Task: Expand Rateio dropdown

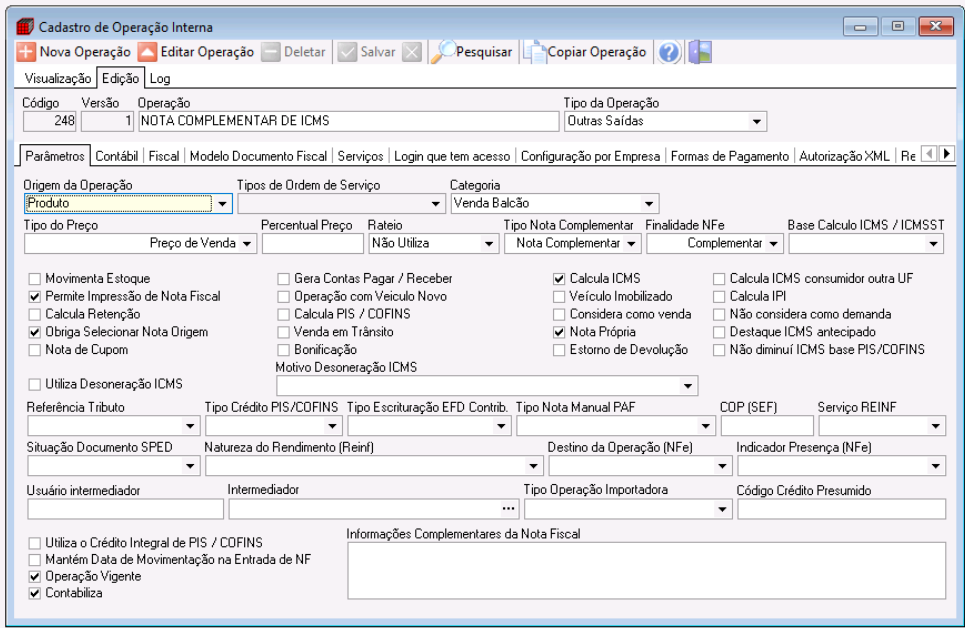Action: [x=489, y=244]
